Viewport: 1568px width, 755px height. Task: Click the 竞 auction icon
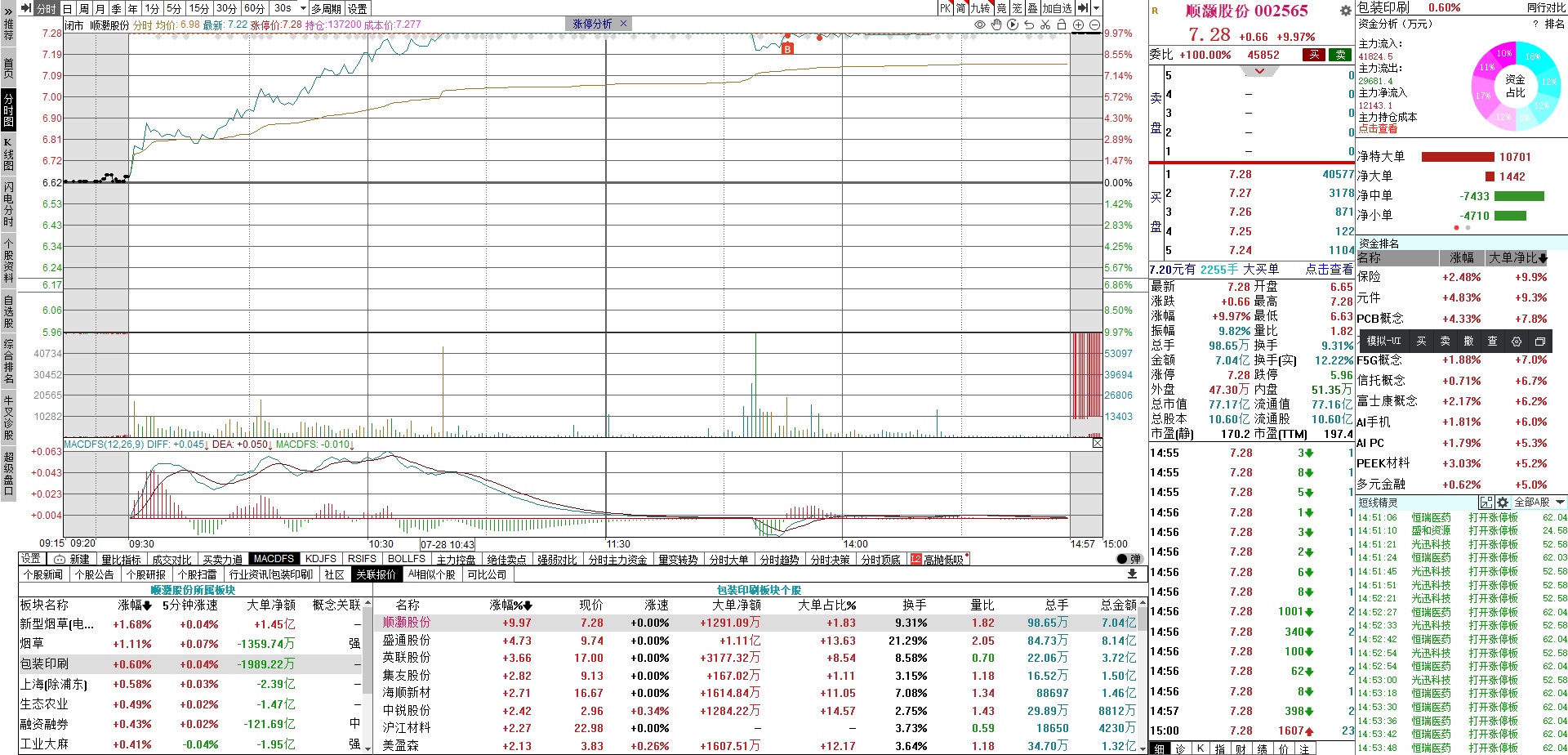(x=1002, y=8)
